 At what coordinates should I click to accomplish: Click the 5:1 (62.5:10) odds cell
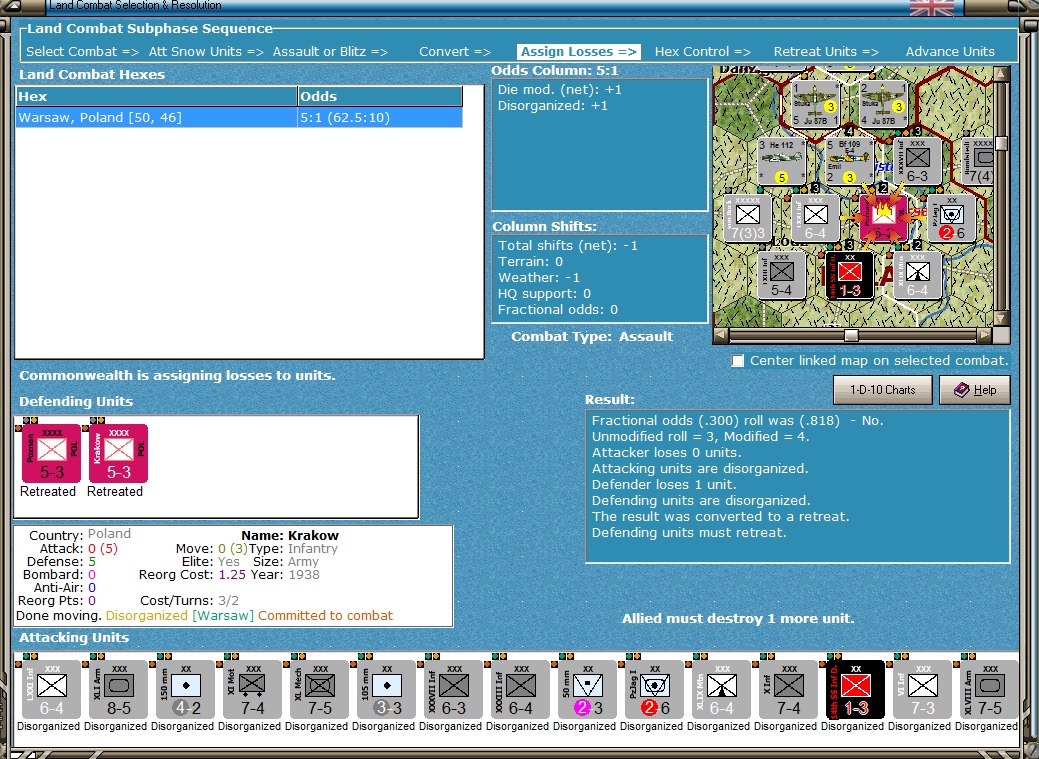(x=380, y=117)
